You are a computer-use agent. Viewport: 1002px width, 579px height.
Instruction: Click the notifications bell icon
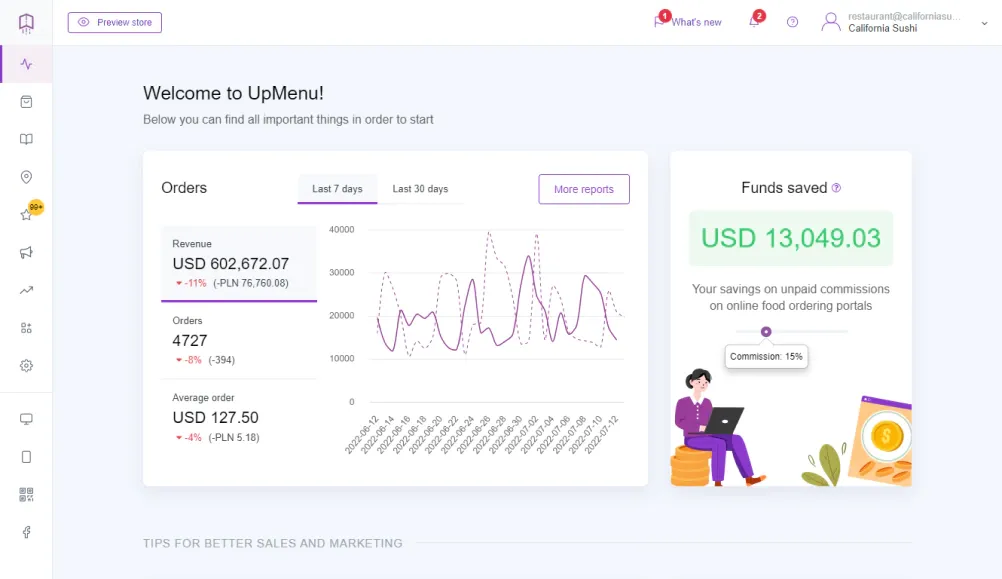(754, 22)
